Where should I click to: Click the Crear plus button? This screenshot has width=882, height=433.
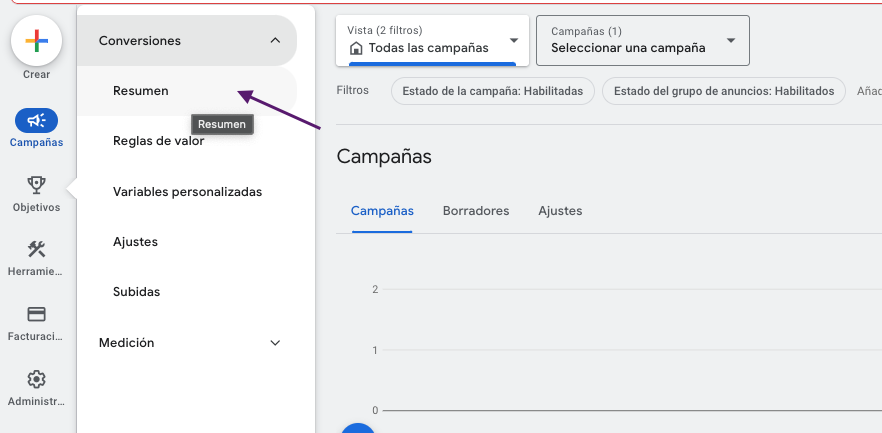click(36, 41)
